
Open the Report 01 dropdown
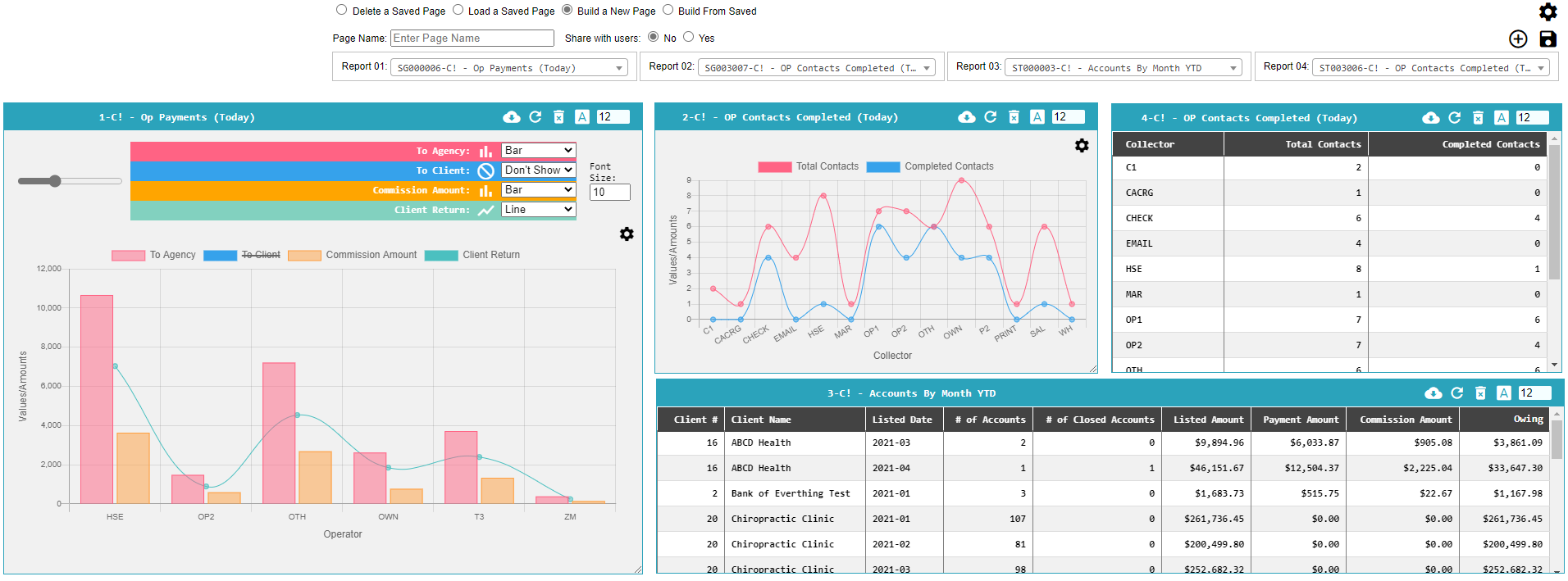coord(509,68)
